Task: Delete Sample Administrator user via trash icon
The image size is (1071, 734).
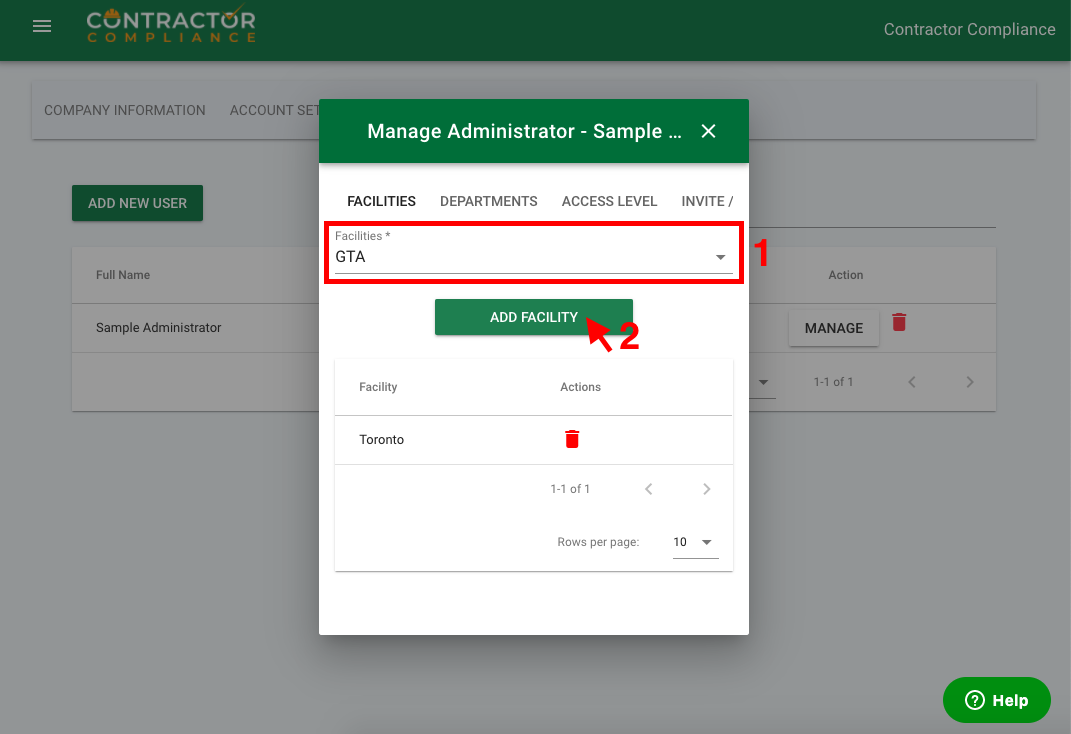Action: [899, 322]
